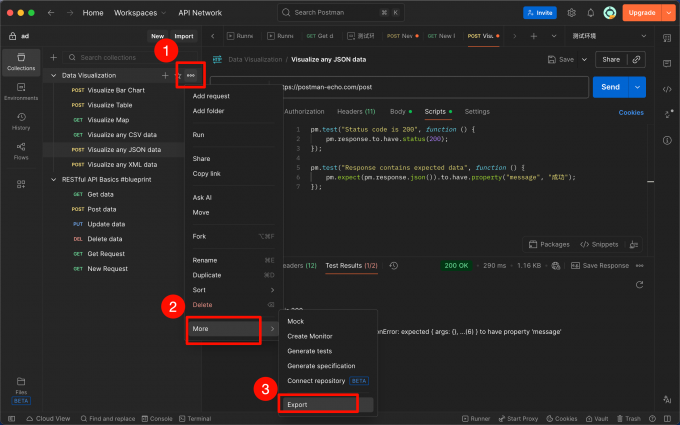Click the Import button
Viewport: 680px width, 425px height.
click(184, 36)
